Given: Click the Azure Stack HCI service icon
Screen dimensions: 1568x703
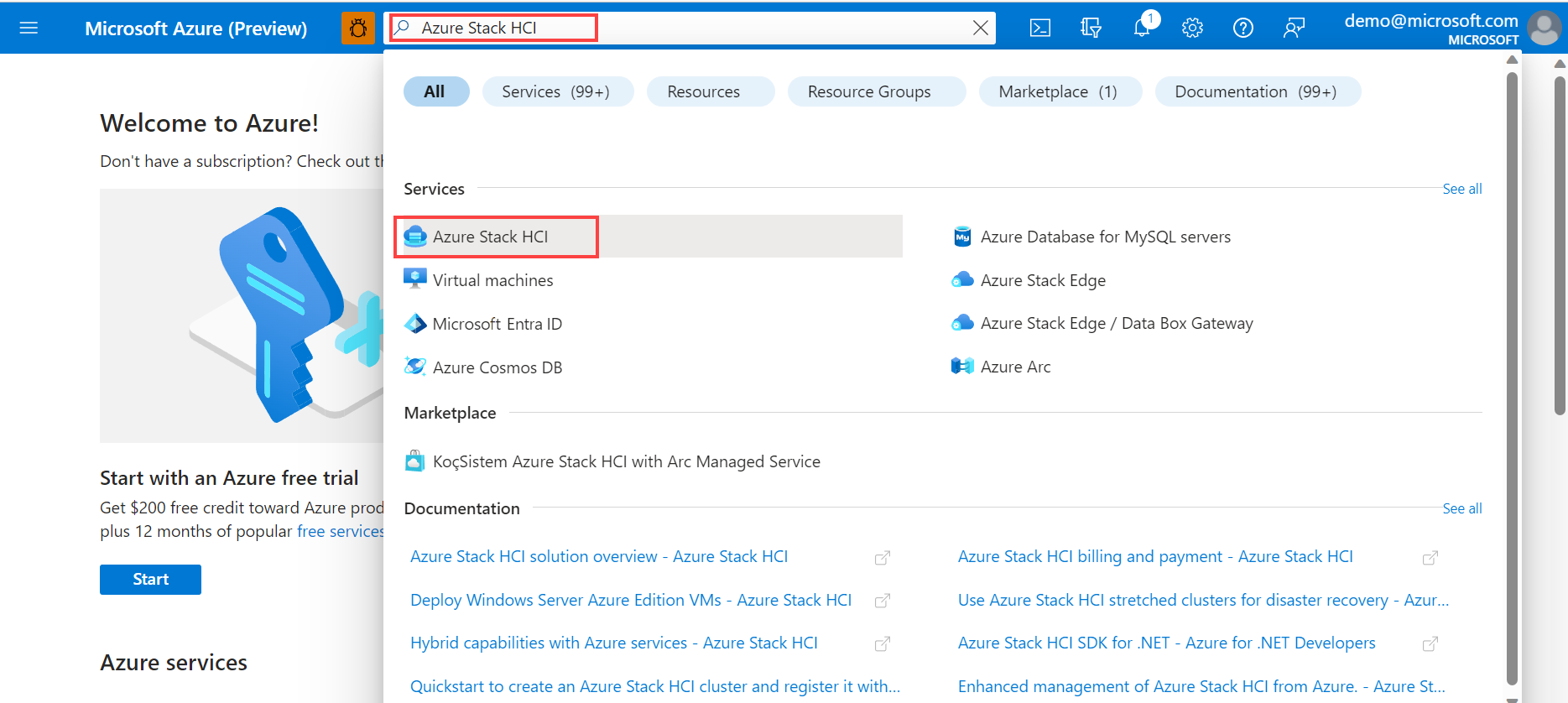Looking at the screenshot, I should [415, 237].
